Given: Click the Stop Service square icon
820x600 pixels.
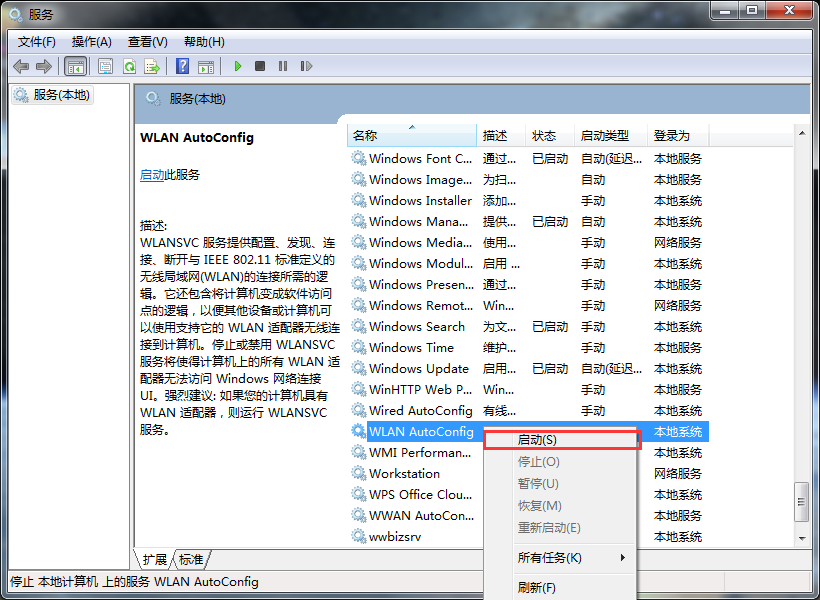Looking at the screenshot, I should pos(260,66).
